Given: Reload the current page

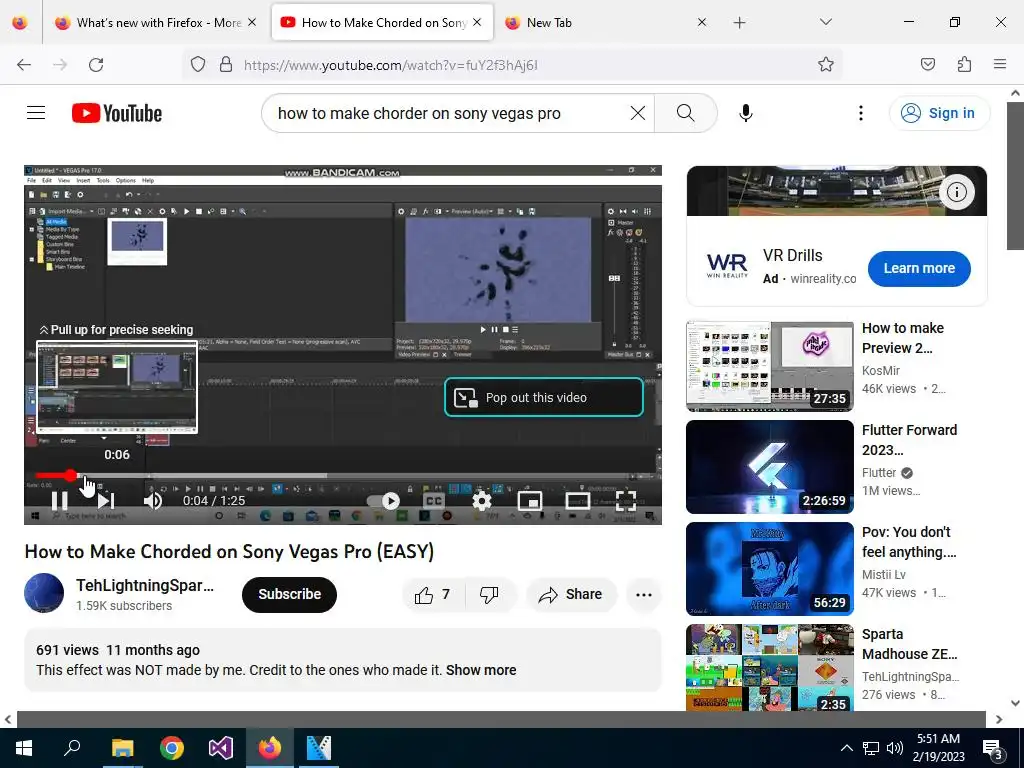Looking at the screenshot, I should (x=96, y=65).
